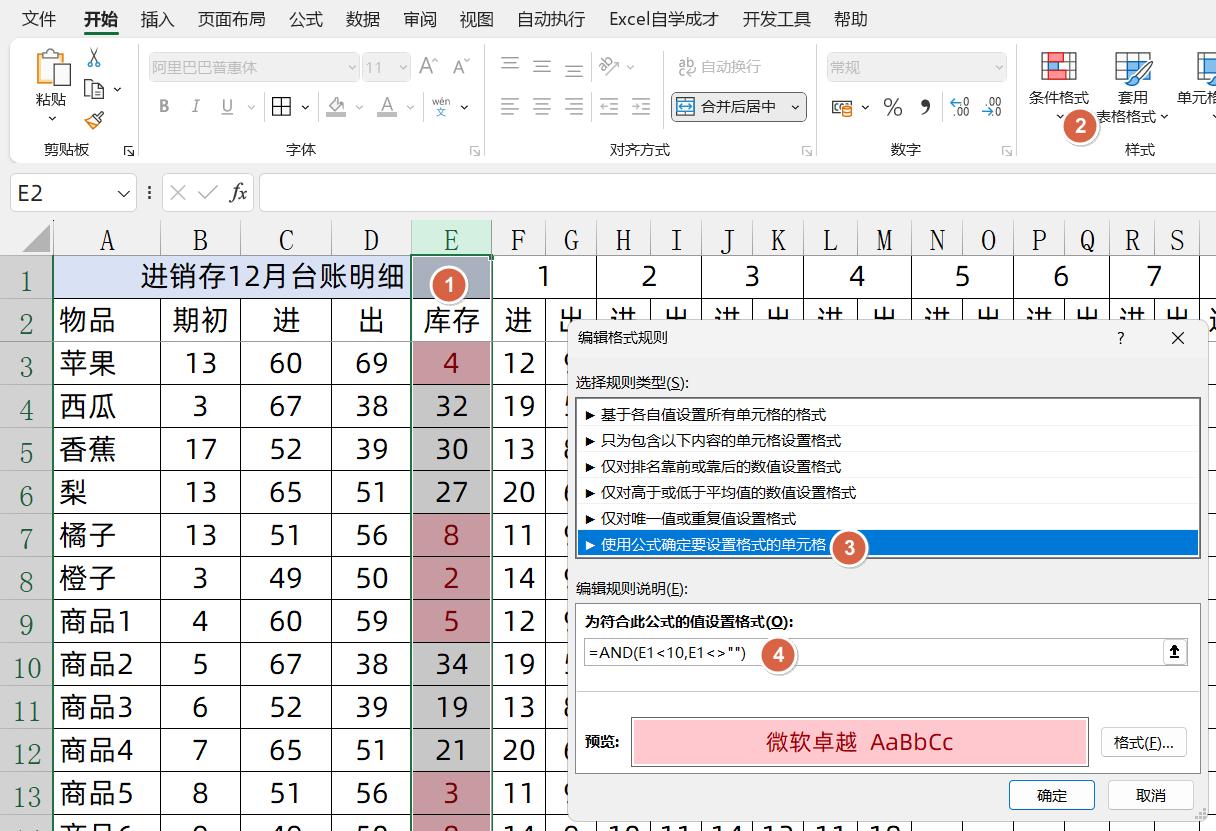Open the font size dropdown
This screenshot has height=831, width=1216.
click(x=402, y=67)
